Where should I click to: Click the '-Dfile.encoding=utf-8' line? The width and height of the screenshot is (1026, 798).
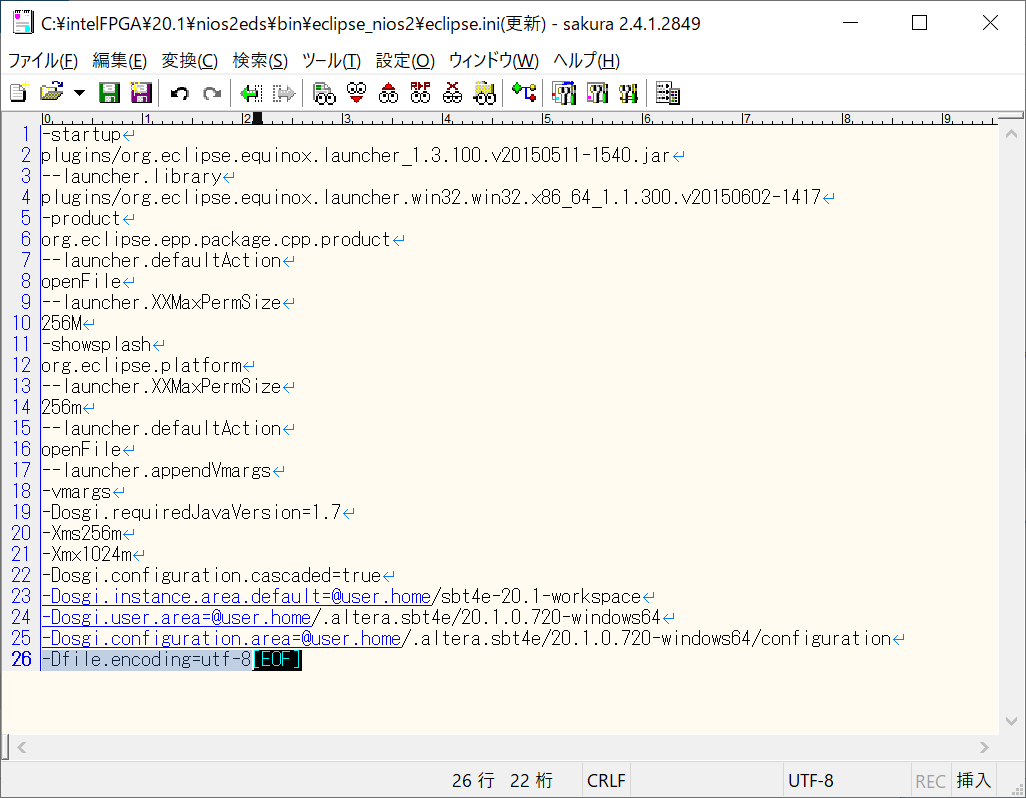click(147, 659)
